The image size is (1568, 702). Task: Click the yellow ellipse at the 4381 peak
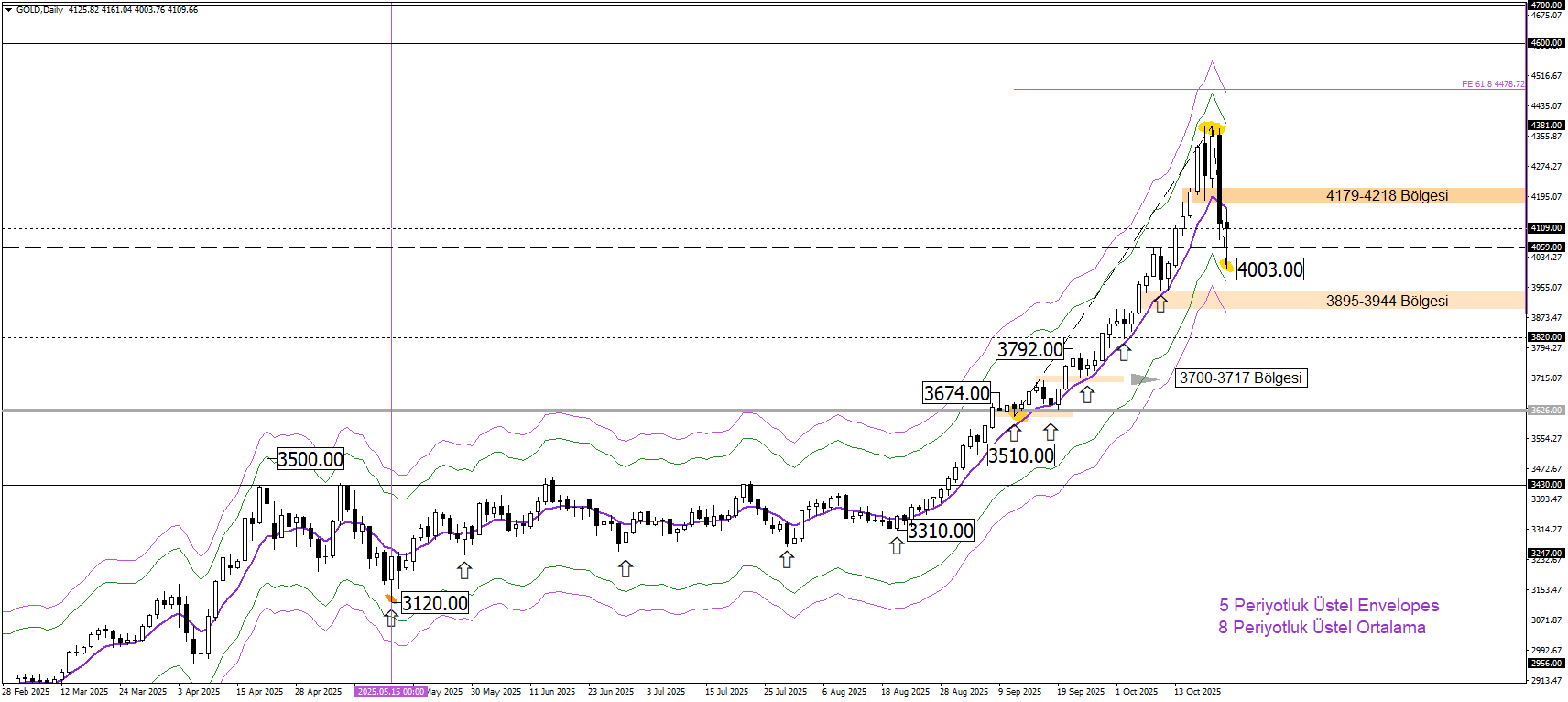1211,126
